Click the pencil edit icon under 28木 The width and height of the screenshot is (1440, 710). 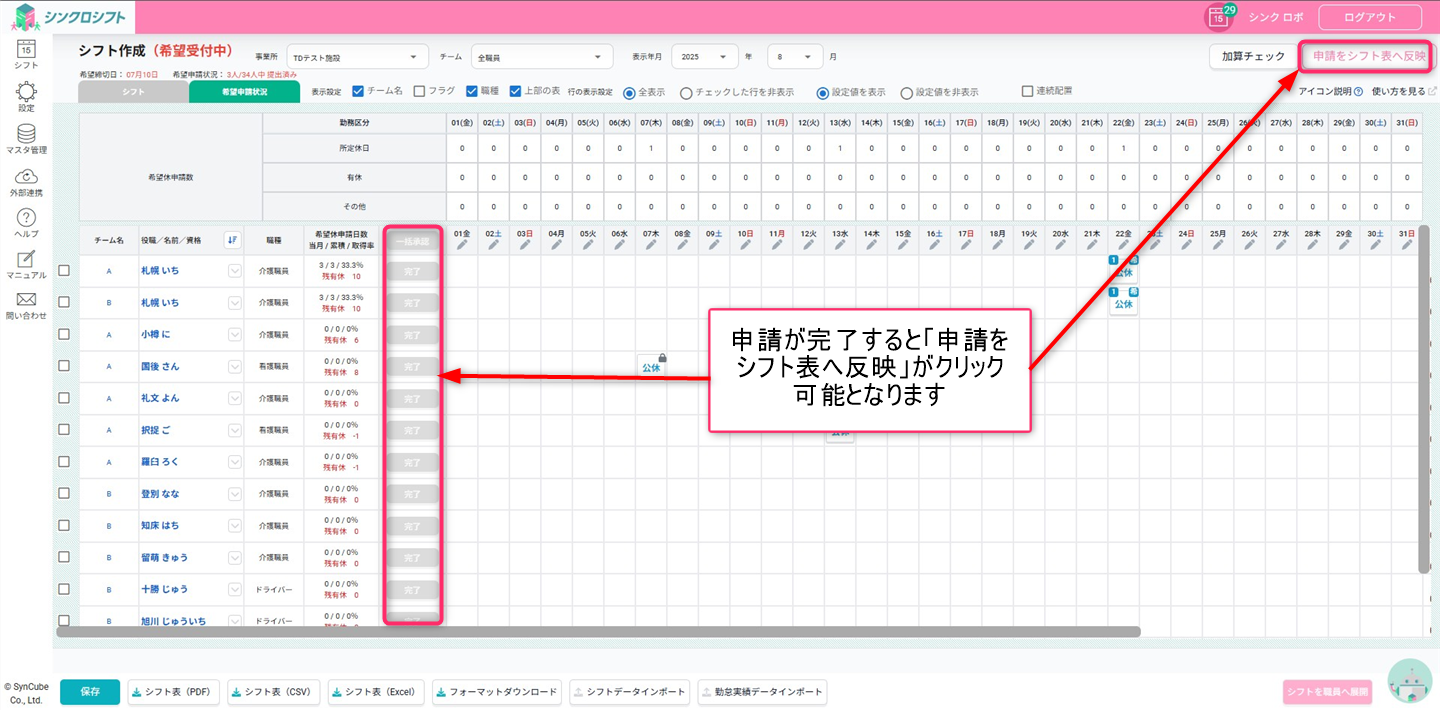(x=1312, y=245)
